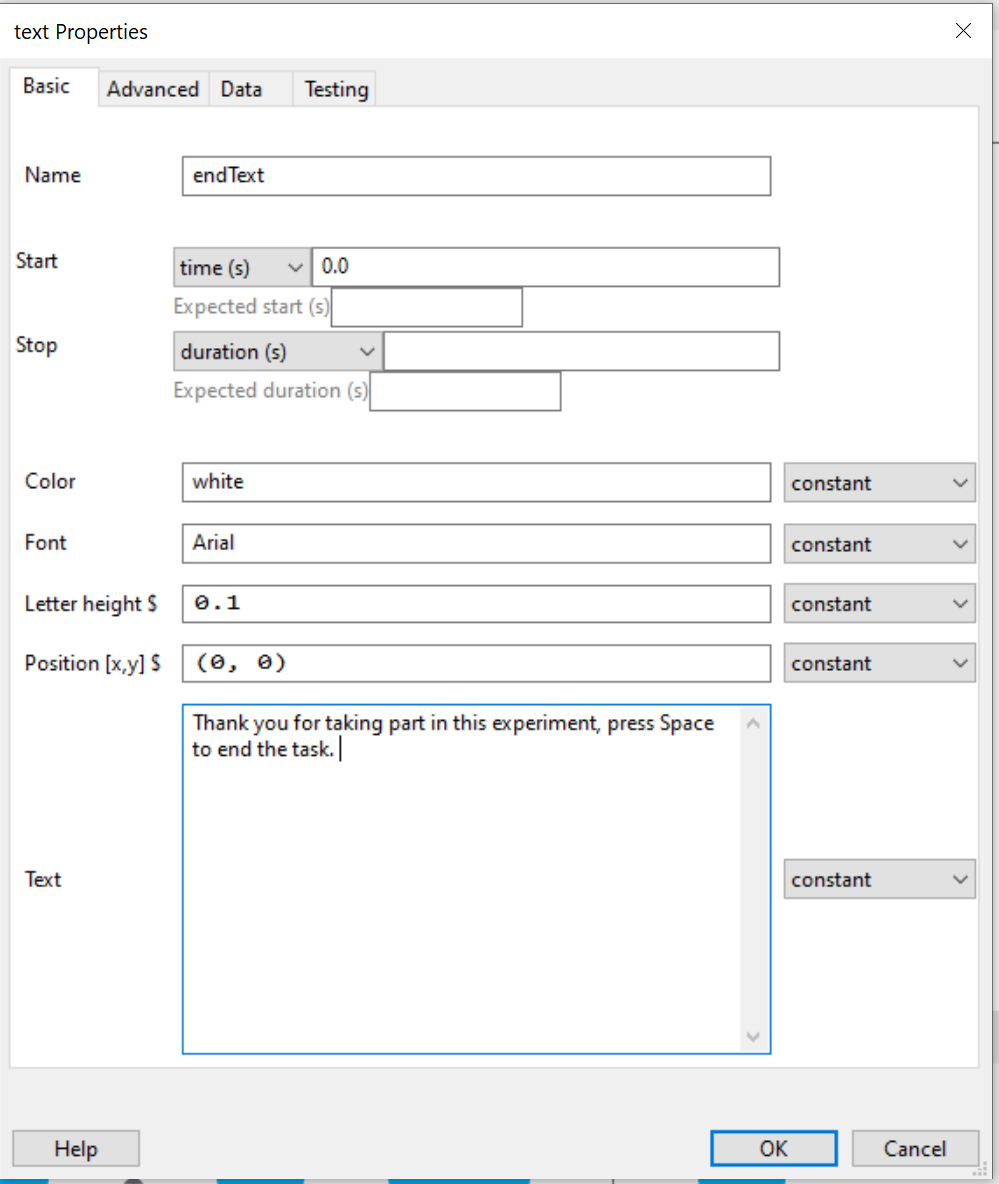This screenshot has width=999, height=1184.
Task: Open the Text 'constant' update dropdown
Action: [879, 880]
